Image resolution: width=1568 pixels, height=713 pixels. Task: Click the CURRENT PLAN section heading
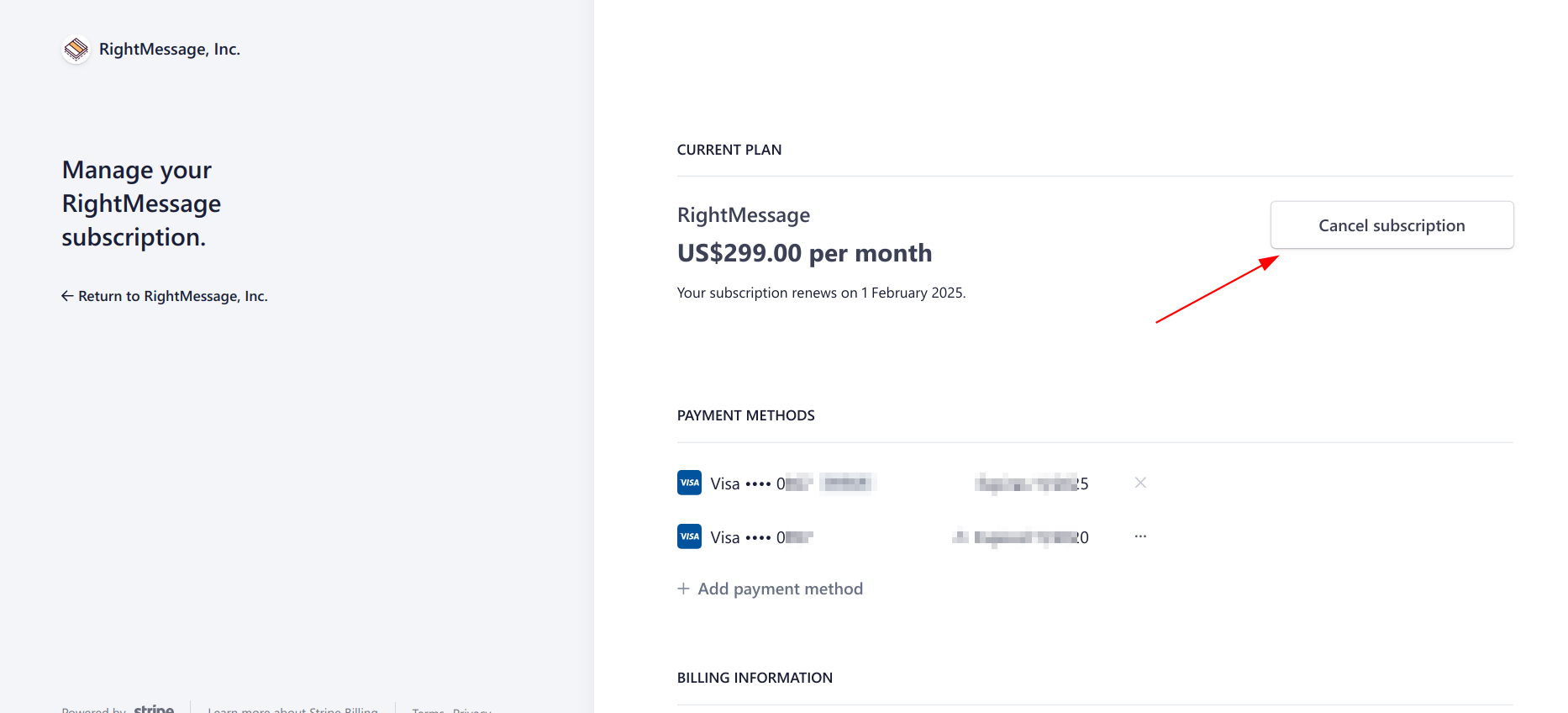click(x=729, y=150)
